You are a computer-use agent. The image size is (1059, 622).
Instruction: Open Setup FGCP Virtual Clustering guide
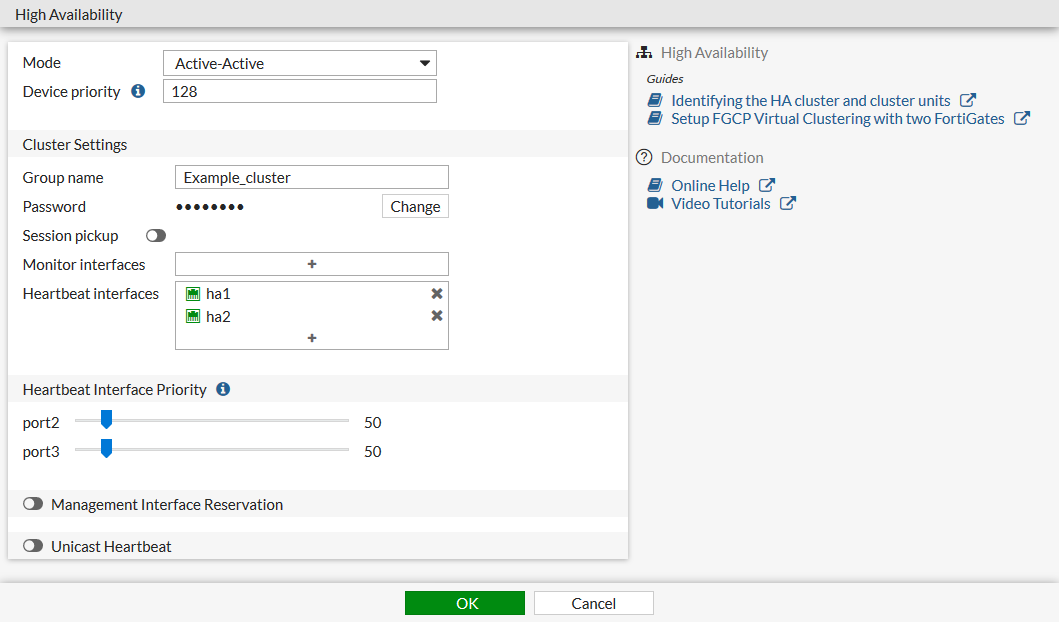837,118
